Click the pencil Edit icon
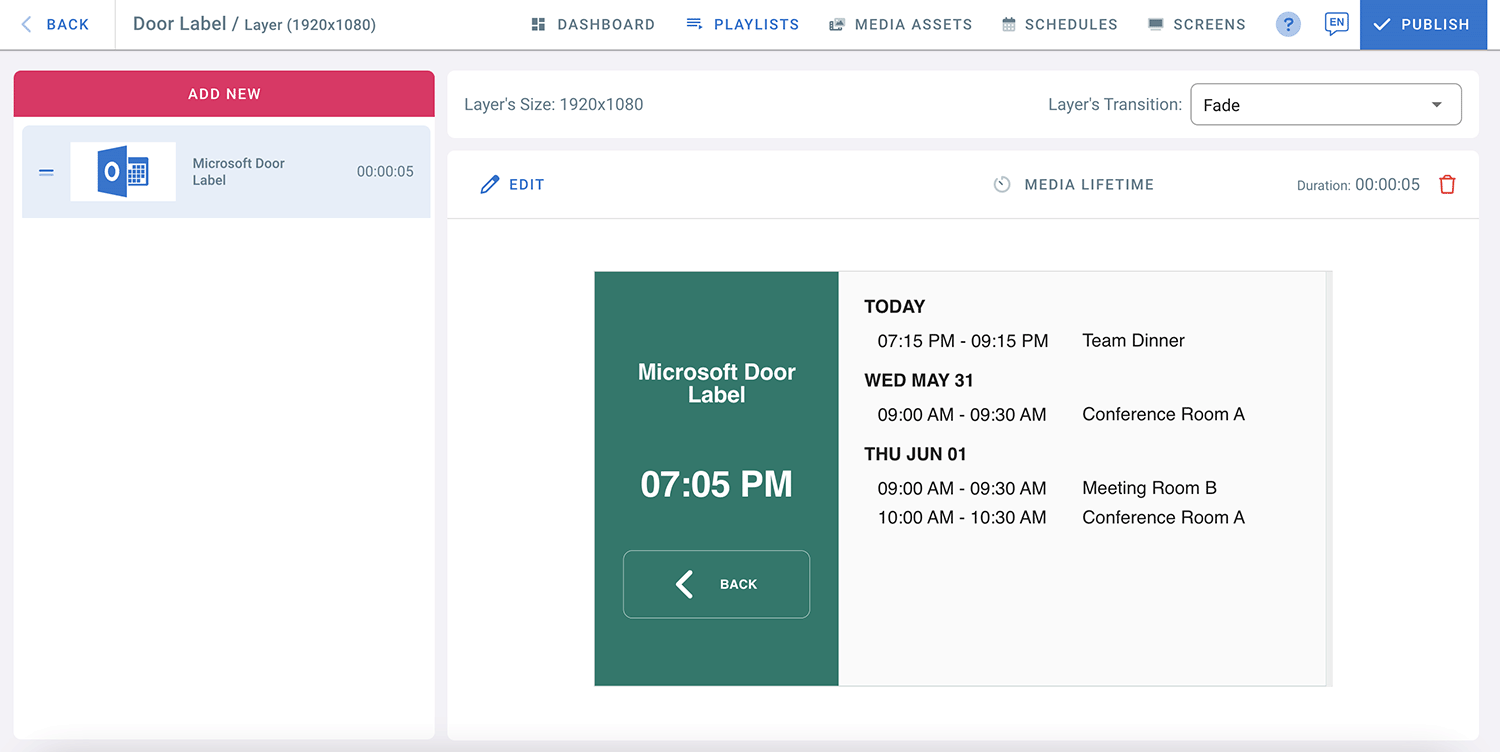 (489, 185)
